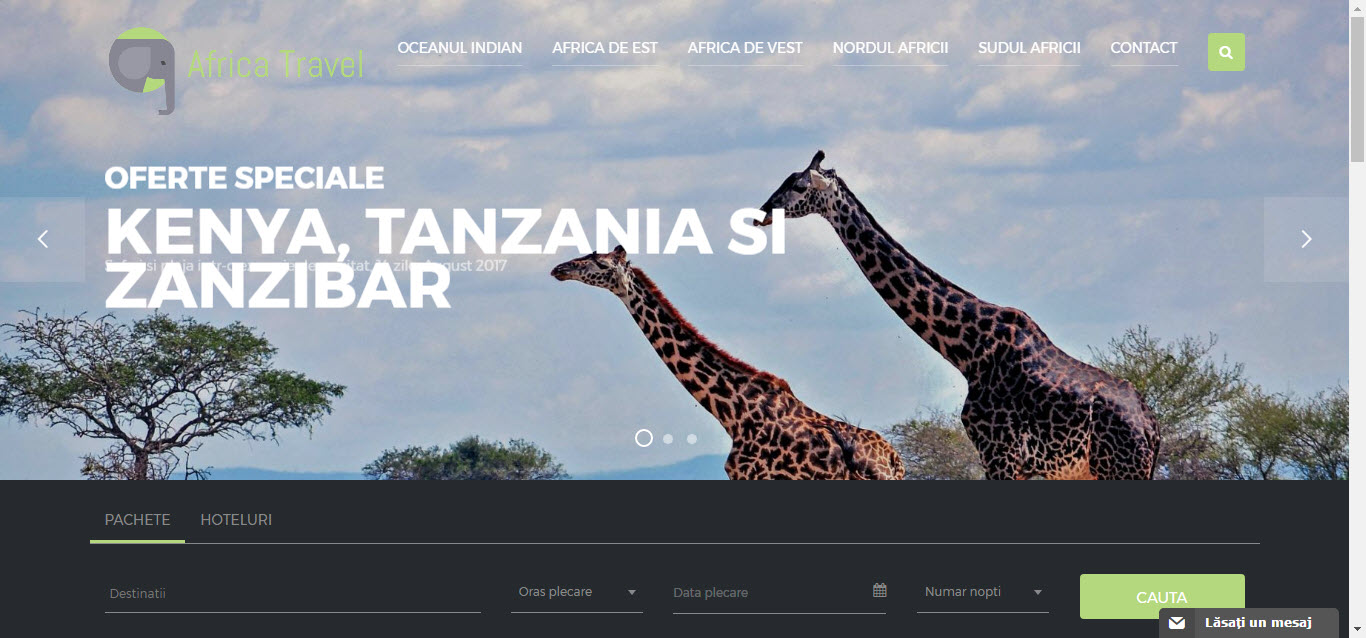Expand the Numar nopti dropdown
Viewport: 1366px width, 638px height.
(x=983, y=592)
